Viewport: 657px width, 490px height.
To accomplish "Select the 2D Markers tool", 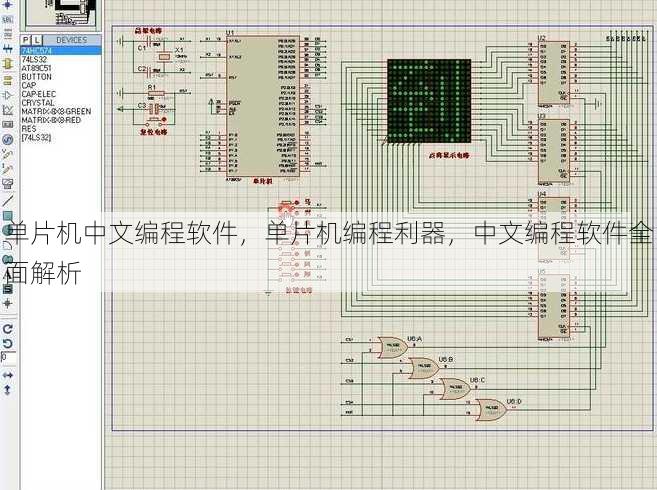I will [7, 303].
